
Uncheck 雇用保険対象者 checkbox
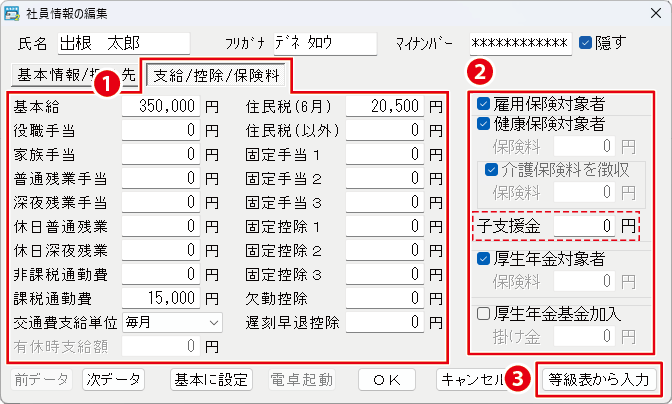click(484, 104)
